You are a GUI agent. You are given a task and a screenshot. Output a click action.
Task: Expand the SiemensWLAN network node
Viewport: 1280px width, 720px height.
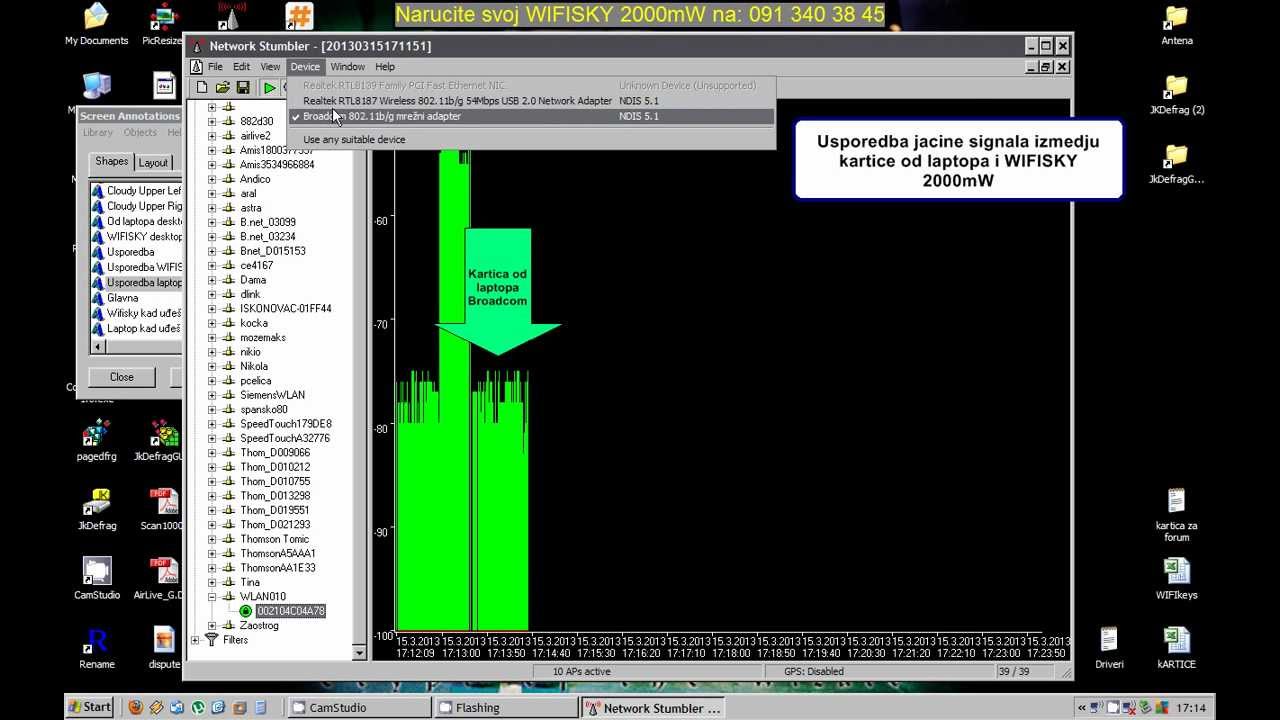[x=212, y=395]
